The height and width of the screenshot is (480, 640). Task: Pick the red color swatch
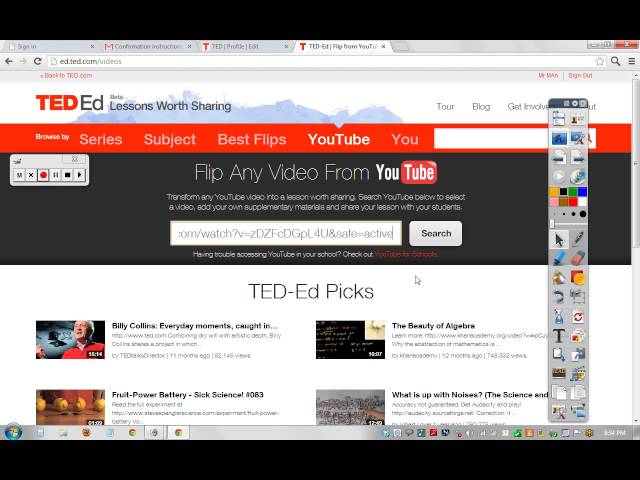click(573, 202)
